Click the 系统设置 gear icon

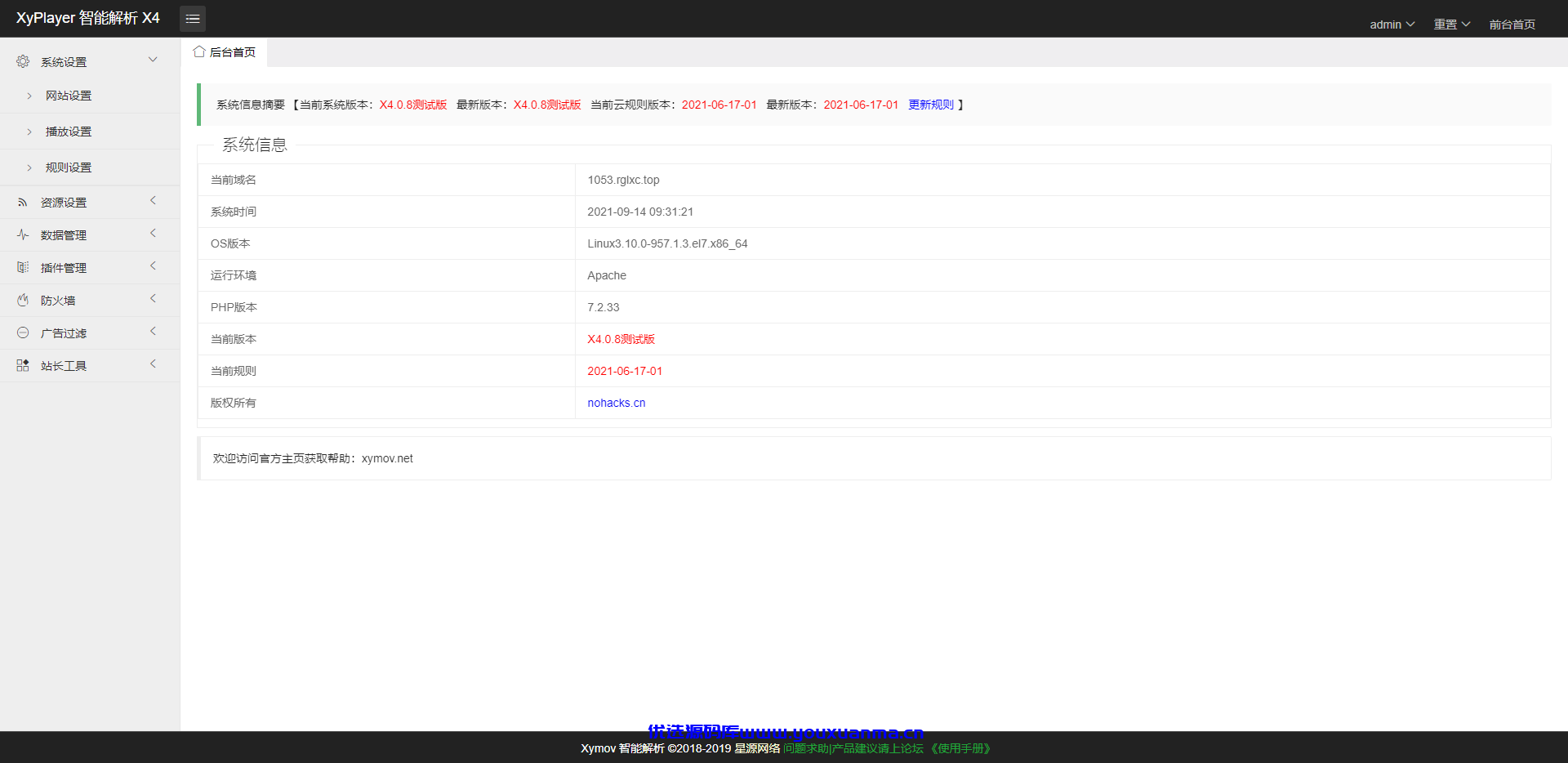coord(23,61)
